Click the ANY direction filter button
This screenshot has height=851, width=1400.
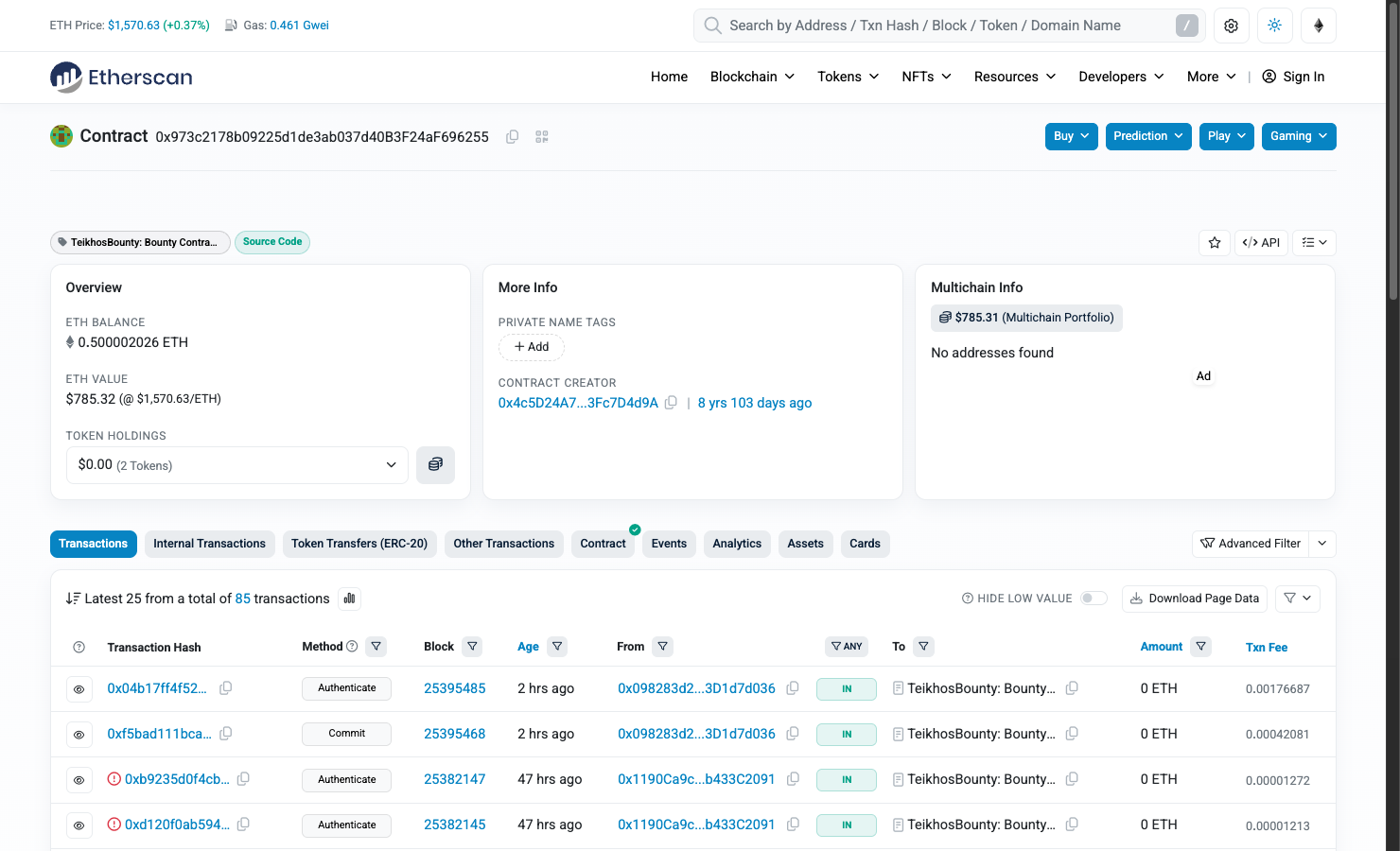tap(847, 647)
